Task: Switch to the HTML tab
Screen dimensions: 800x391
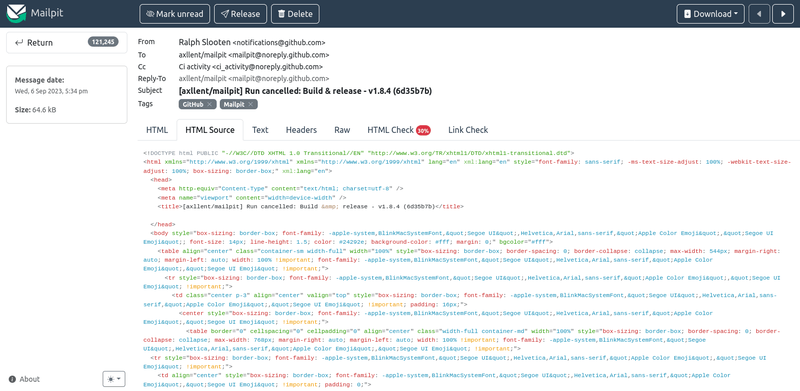Action: 157,130
